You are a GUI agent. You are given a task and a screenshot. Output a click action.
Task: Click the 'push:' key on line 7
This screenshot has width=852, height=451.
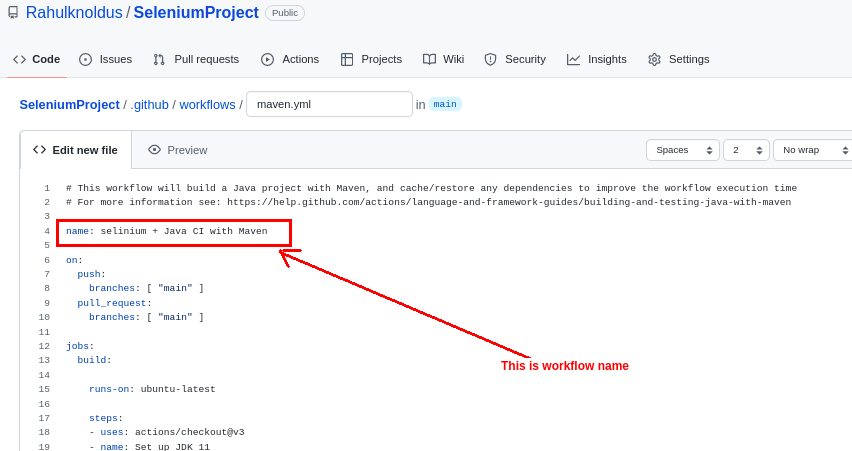91,274
